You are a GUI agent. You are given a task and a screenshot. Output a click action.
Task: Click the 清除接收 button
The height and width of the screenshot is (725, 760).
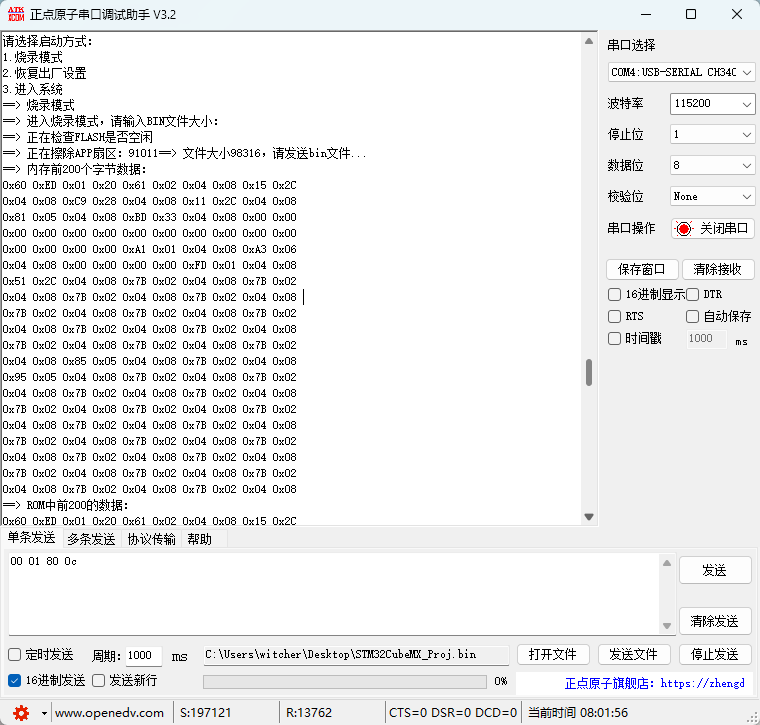point(718,269)
